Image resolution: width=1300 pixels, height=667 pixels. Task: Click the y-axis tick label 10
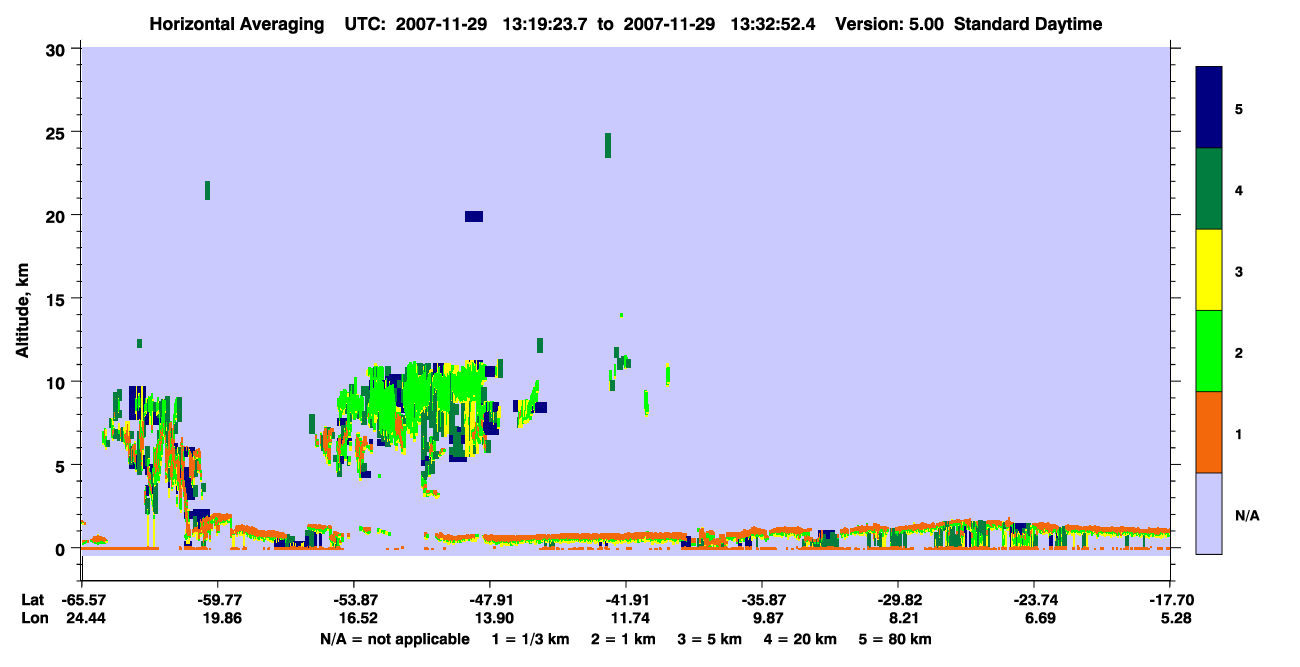[58, 382]
